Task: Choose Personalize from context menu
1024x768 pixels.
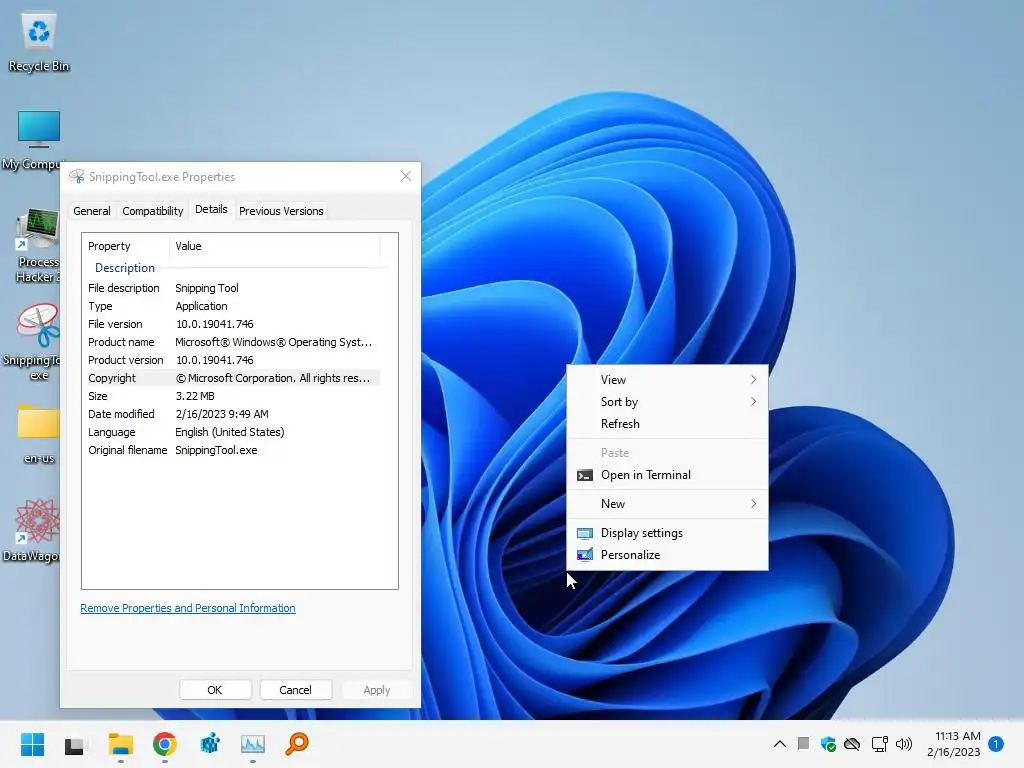Action: coord(667,554)
